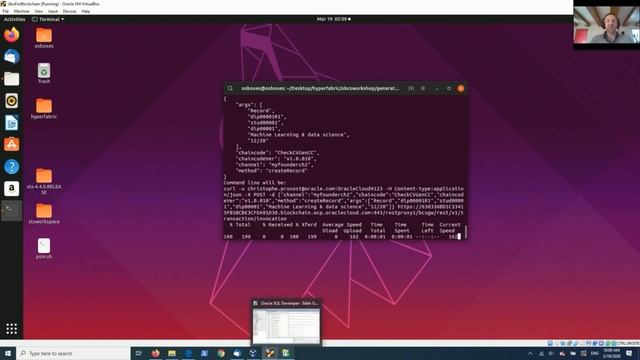Open the clock Mar 19 05:09 menu
The height and width of the screenshot is (360, 640).
(333, 19)
